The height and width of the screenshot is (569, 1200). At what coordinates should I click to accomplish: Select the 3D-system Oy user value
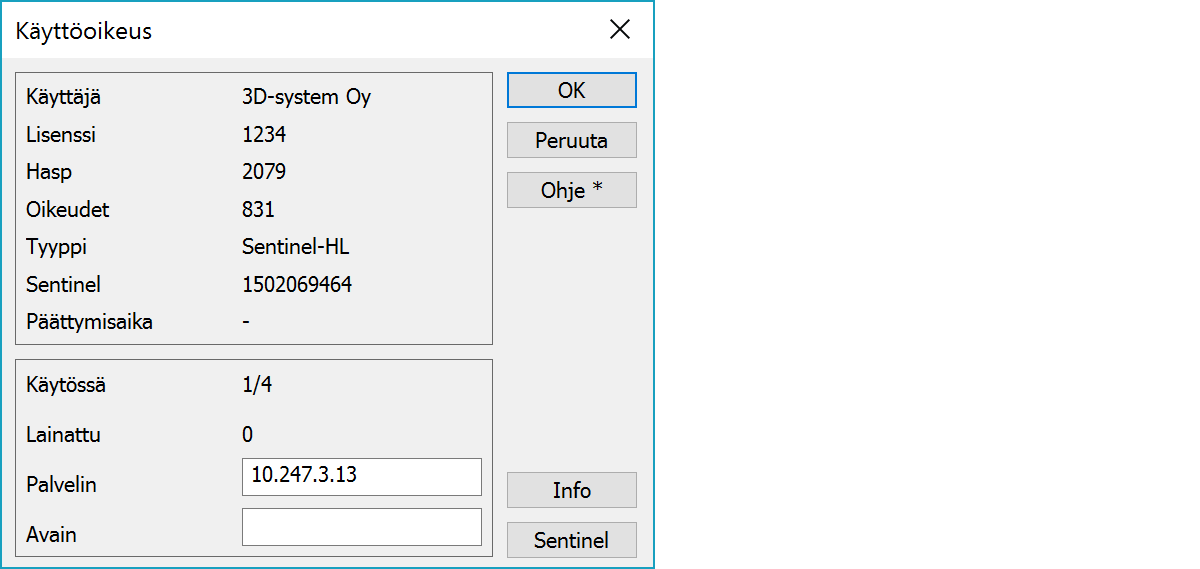[x=307, y=98]
